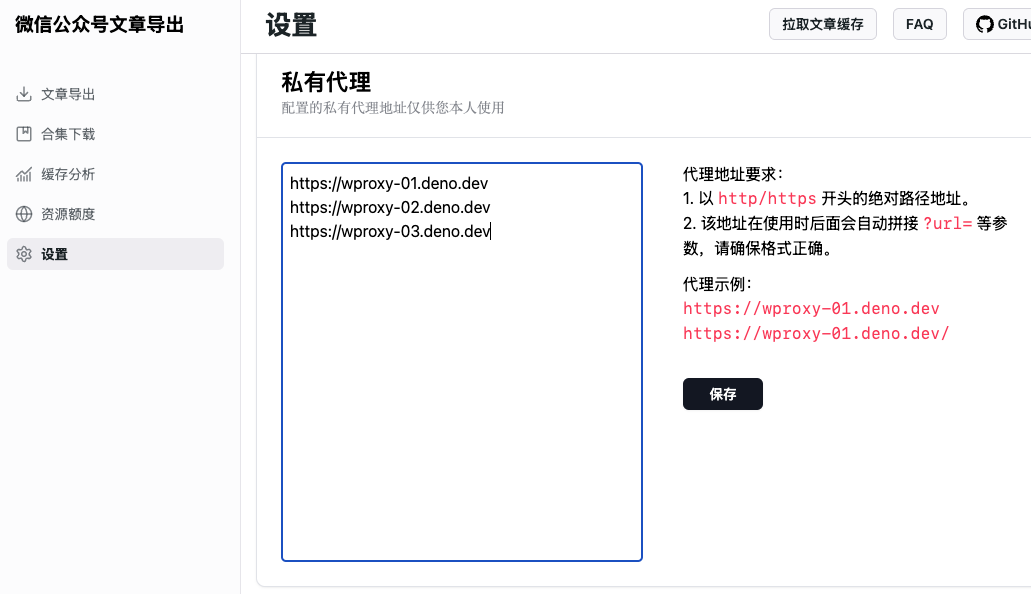Click the GitHub octocat icon
Viewport: 1031px width, 594px height.
point(984,24)
